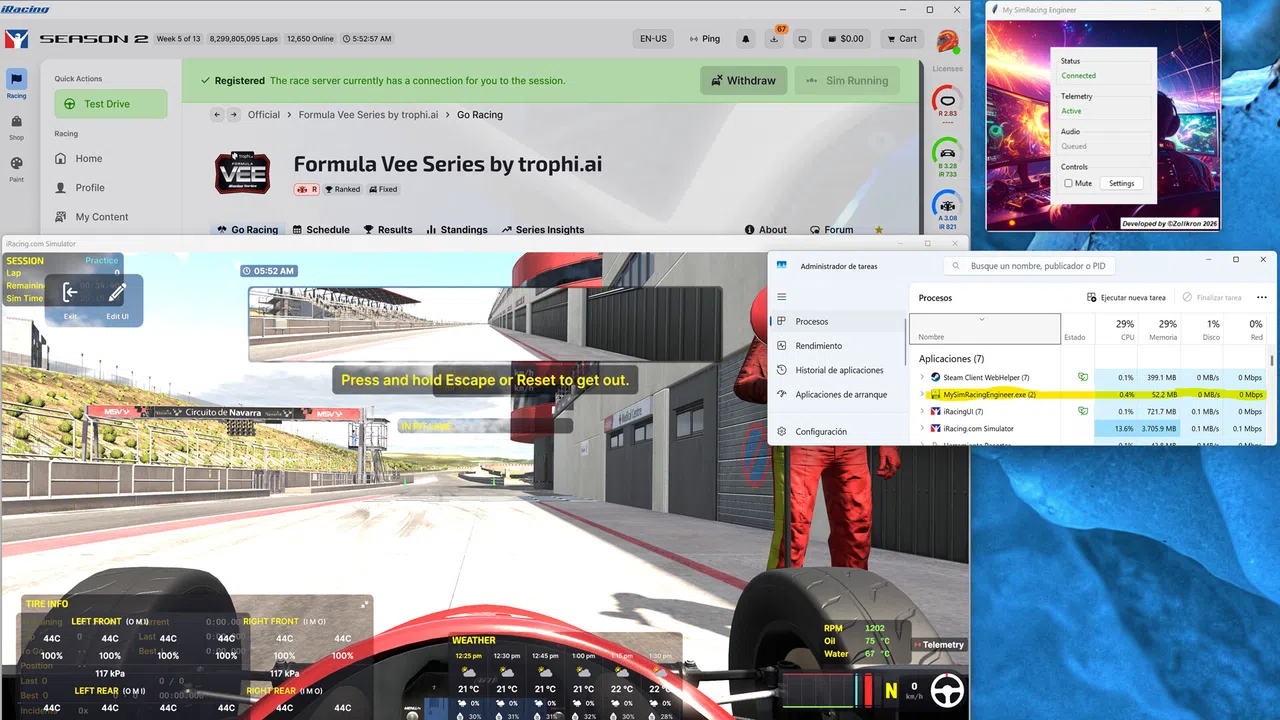Select Rendimiento in Task Manager sidebar

[838, 346]
